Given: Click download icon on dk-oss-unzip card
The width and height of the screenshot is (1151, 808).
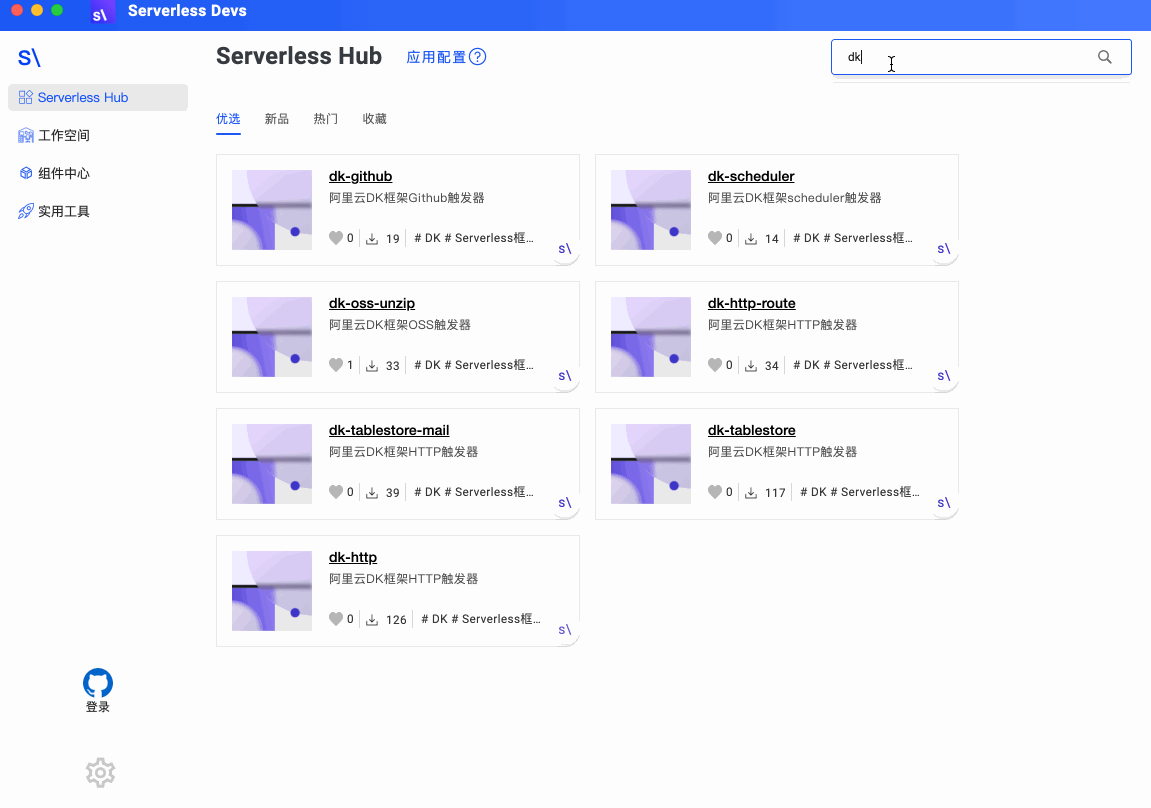Looking at the screenshot, I should coord(372,365).
